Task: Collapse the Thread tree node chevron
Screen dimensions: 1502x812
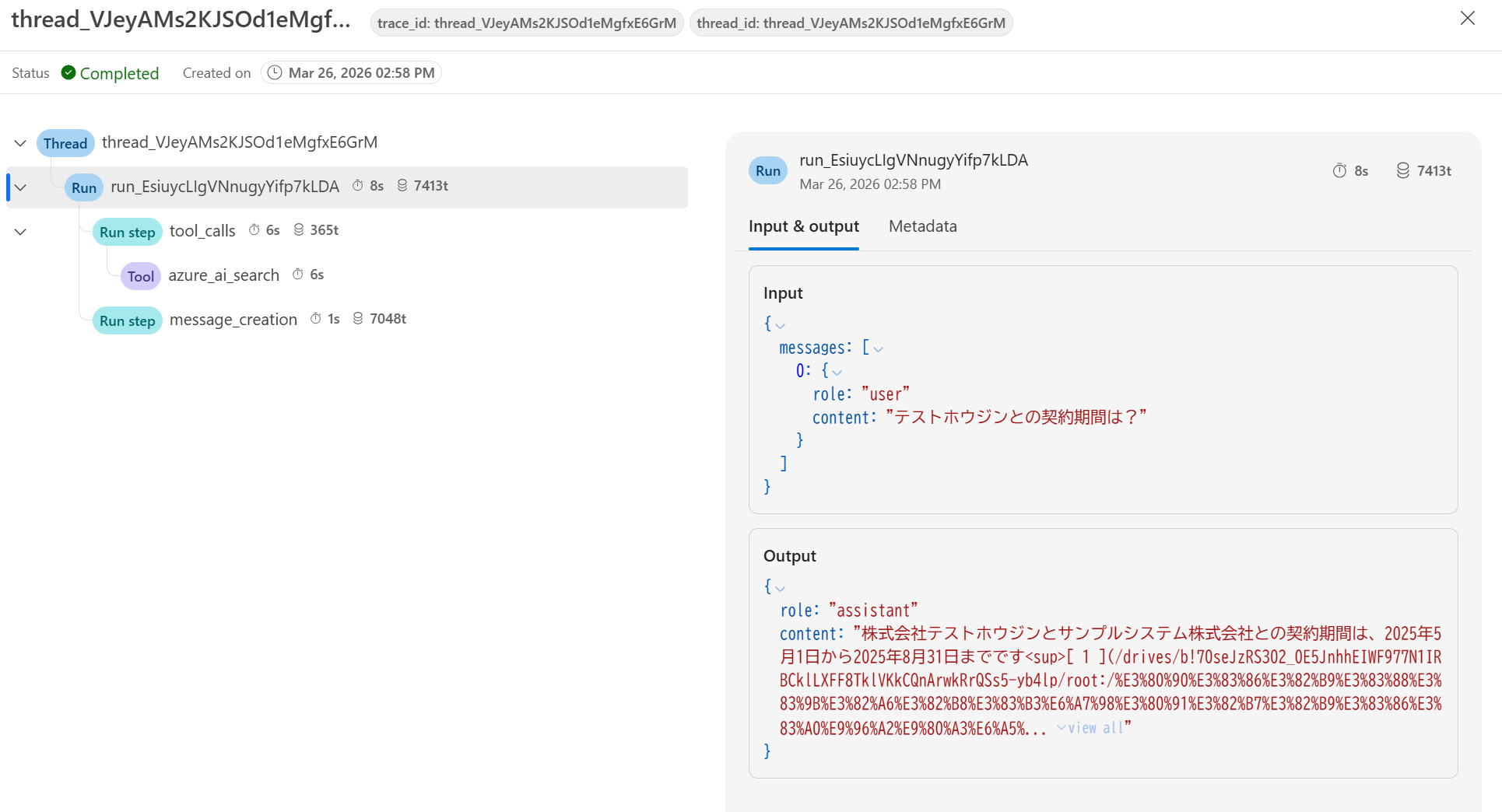Action: (x=20, y=143)
